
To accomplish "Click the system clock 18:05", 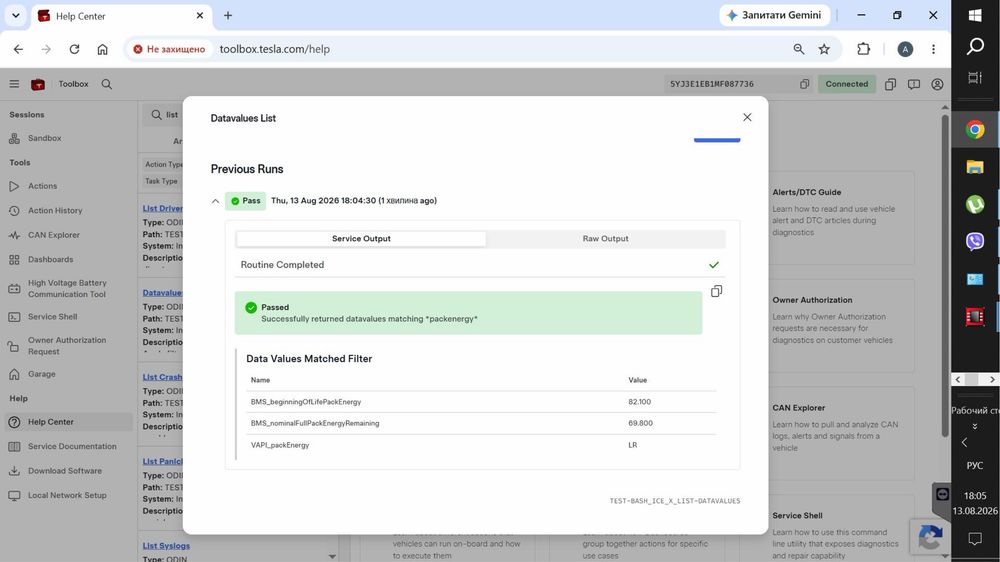I will (x=975, y=496).
